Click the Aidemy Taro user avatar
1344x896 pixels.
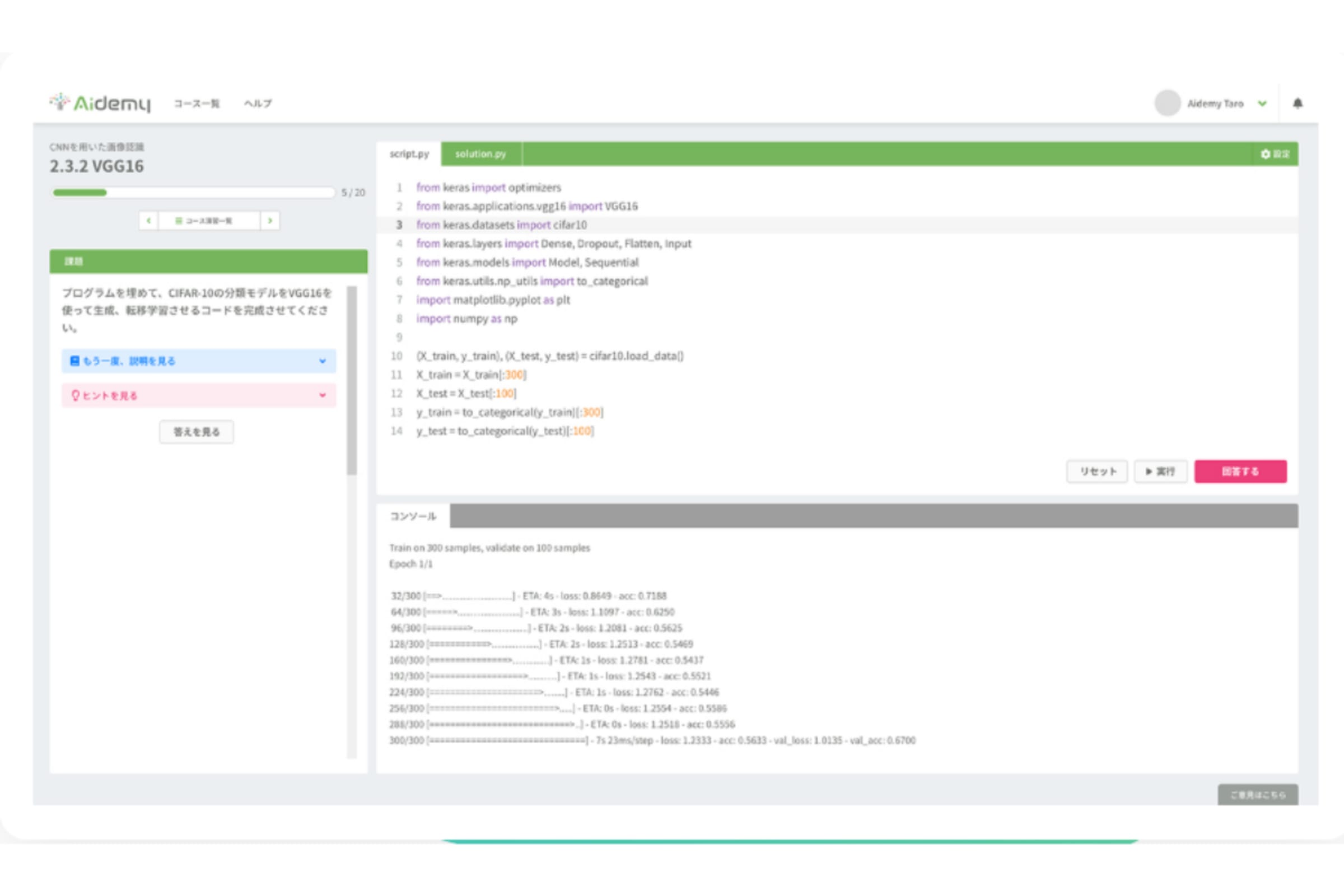pyautogui.click(x=1167, y=104)
